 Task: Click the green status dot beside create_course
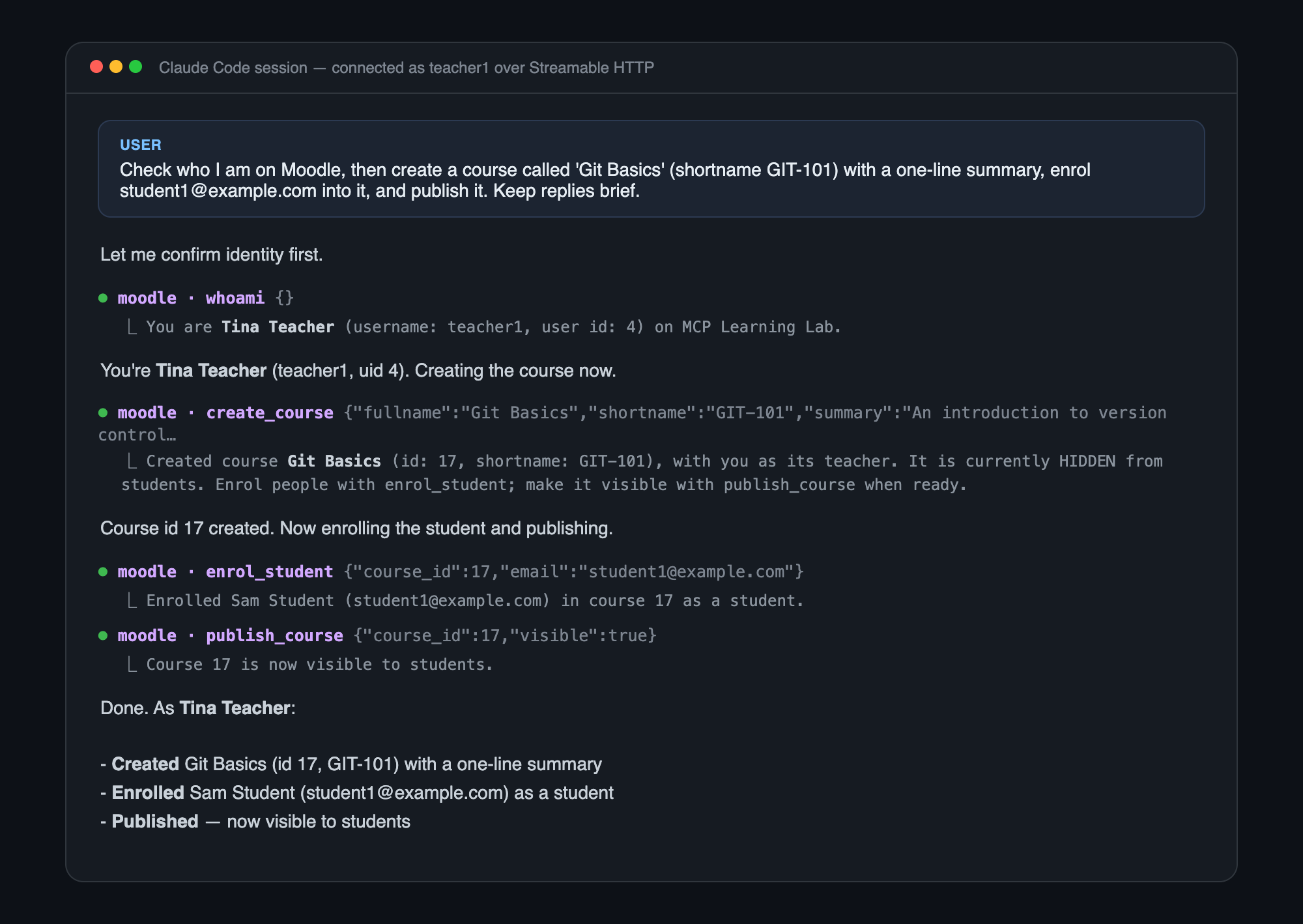tap(103, 413)
